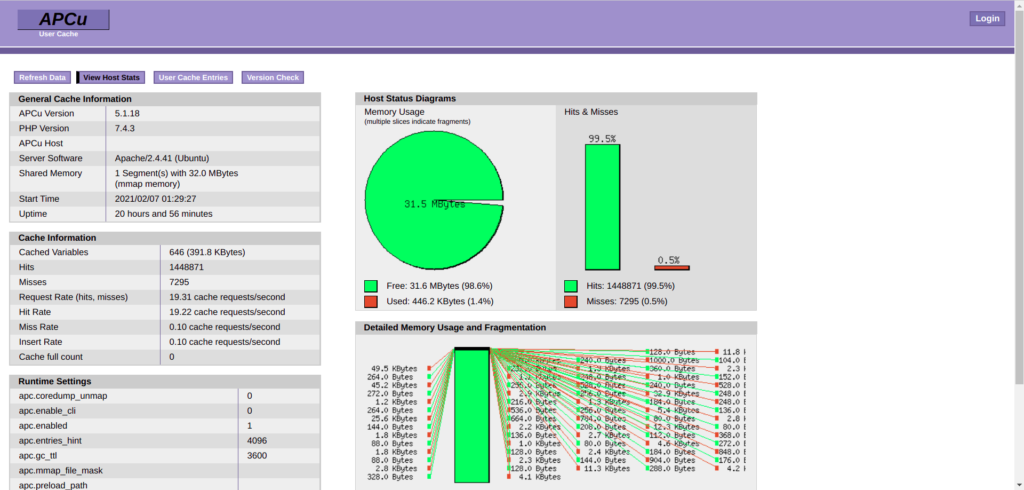Click the Detailed Memory Usage and Fragmentation heading
Image resolution: width=1024 pixels, height=490 pixels.
pos(455,327)
